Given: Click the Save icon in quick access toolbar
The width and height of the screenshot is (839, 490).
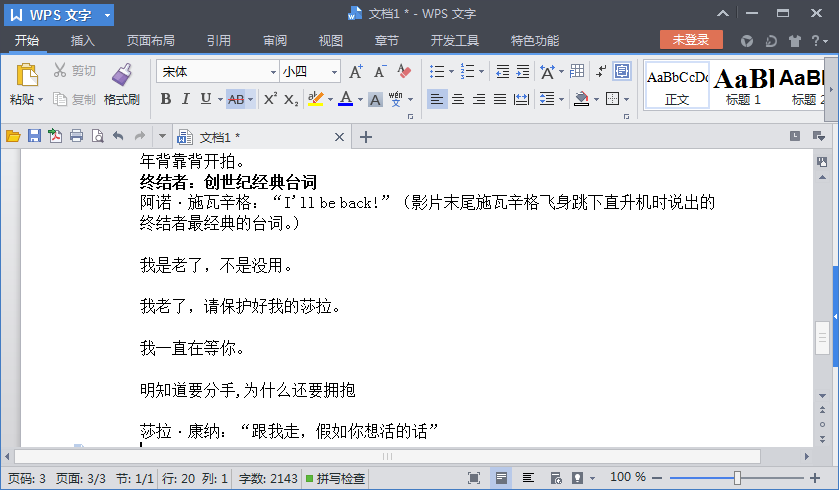Looking at the screenshot, I should 34,137.
